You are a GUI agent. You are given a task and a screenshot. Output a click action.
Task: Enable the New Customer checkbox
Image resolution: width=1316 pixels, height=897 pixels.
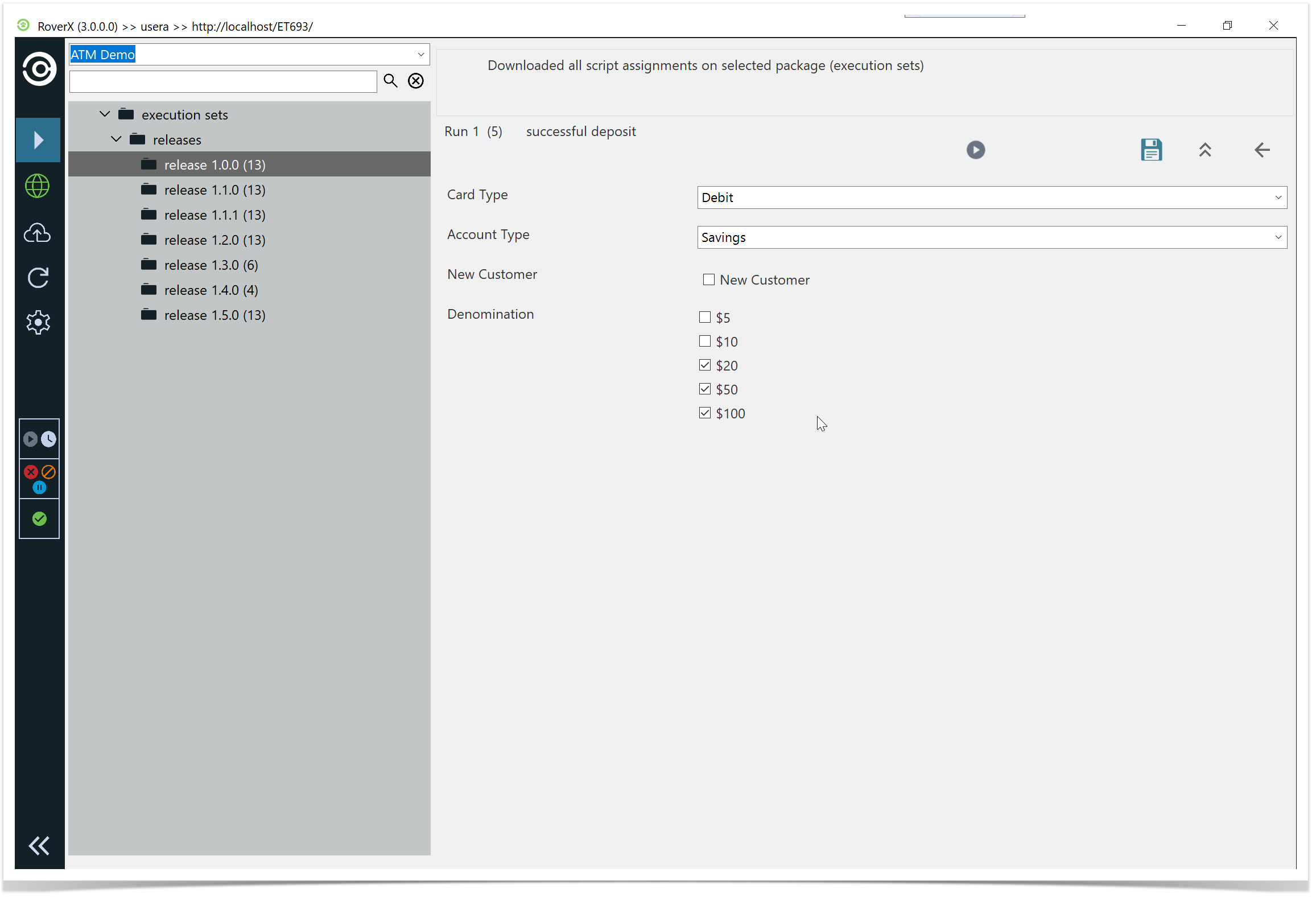pos(708,279)
